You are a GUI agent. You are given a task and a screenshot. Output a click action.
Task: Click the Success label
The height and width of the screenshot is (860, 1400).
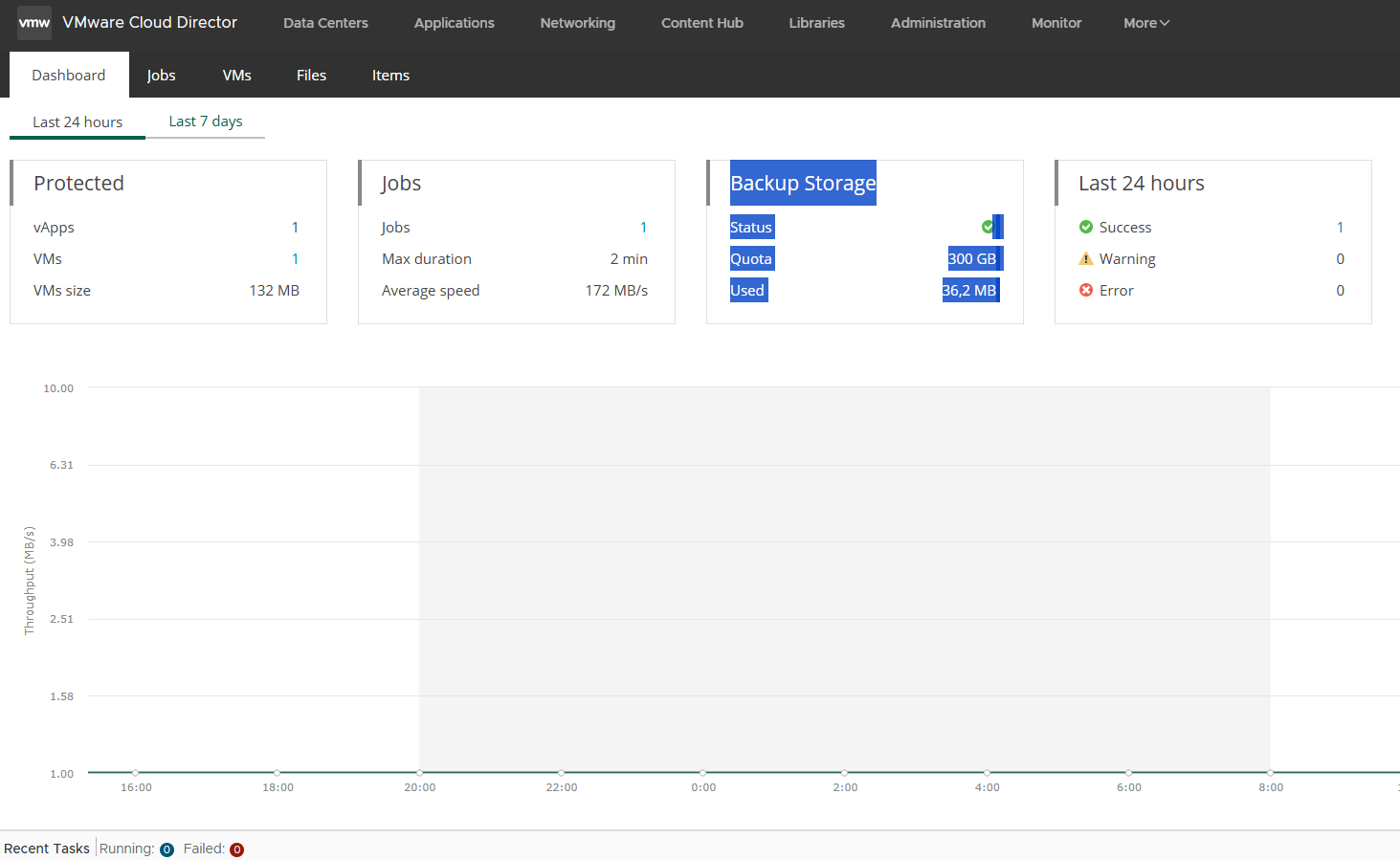[x=1125, y=227]
